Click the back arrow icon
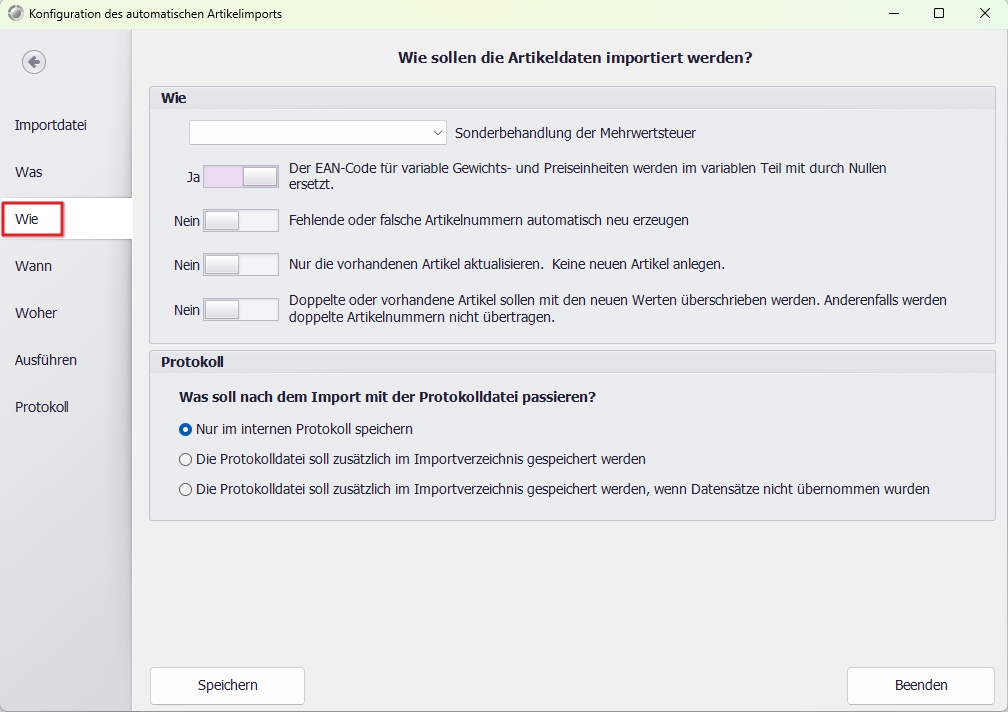The width and height of the screenshot is (1008, 712). coord(33,62)
